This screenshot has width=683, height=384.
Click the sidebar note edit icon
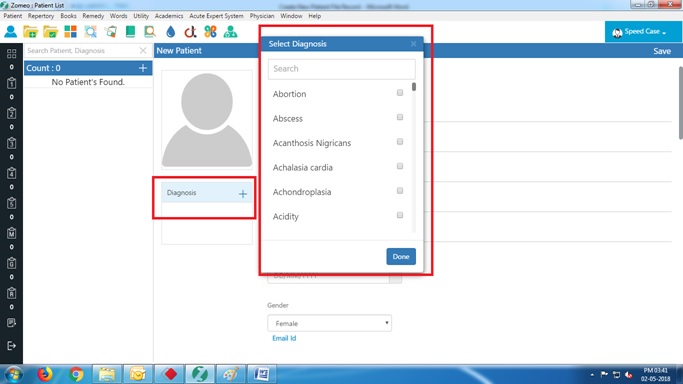click(11, 323)
